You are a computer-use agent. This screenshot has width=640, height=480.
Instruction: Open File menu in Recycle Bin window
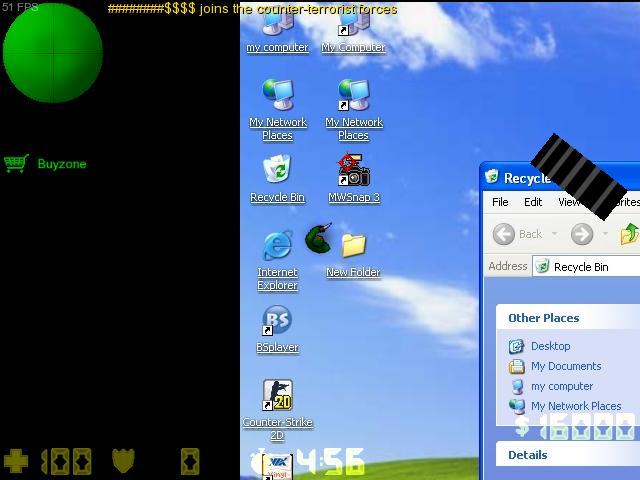click(500, 202)
